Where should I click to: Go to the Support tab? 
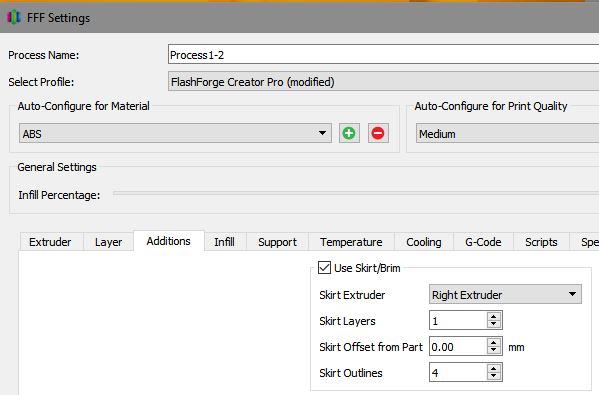(277, 242)
